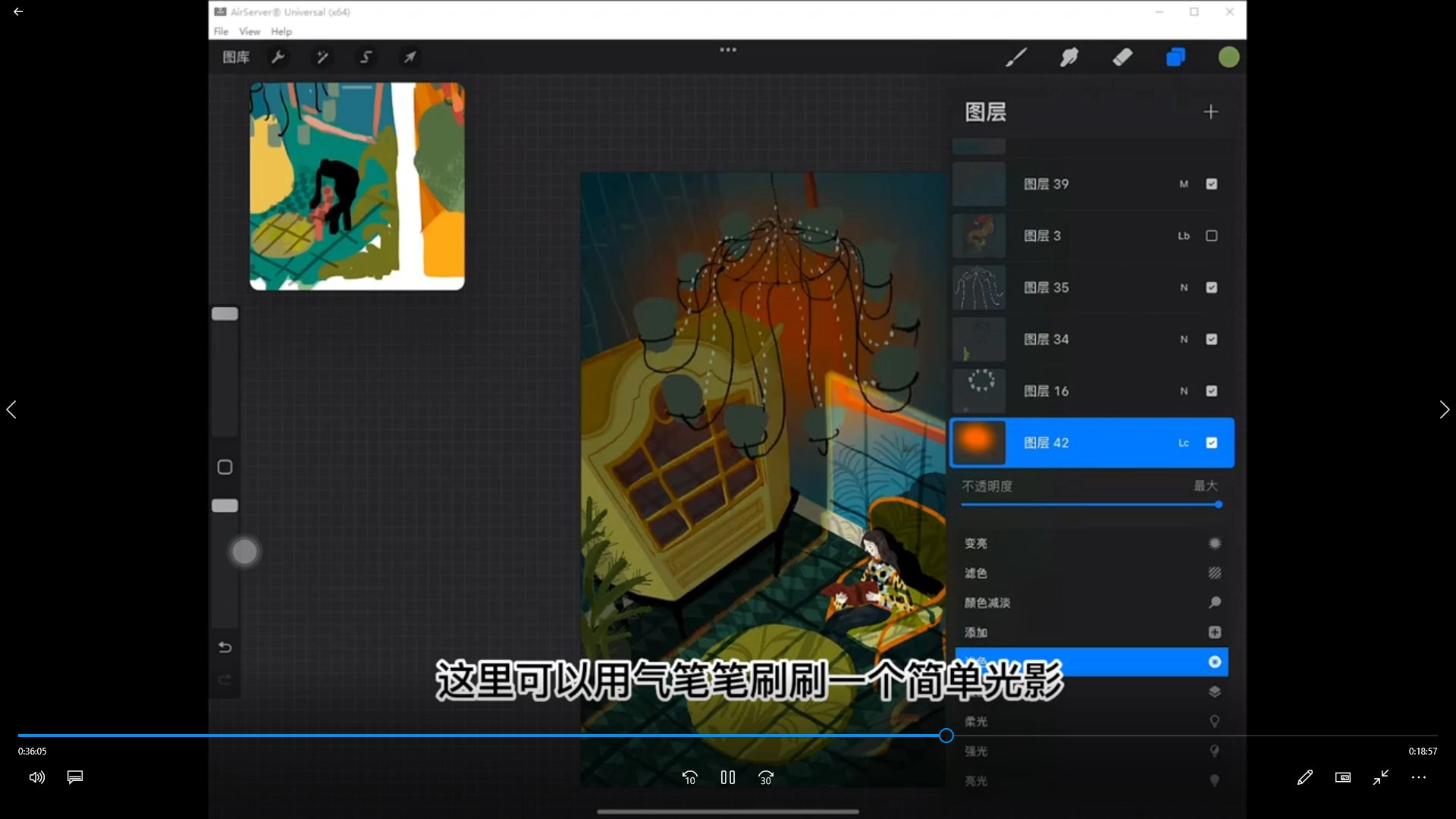Click the plus to add a layer
The width and height of the screenshot is (1456, 819).
(x=1210, y=112)
